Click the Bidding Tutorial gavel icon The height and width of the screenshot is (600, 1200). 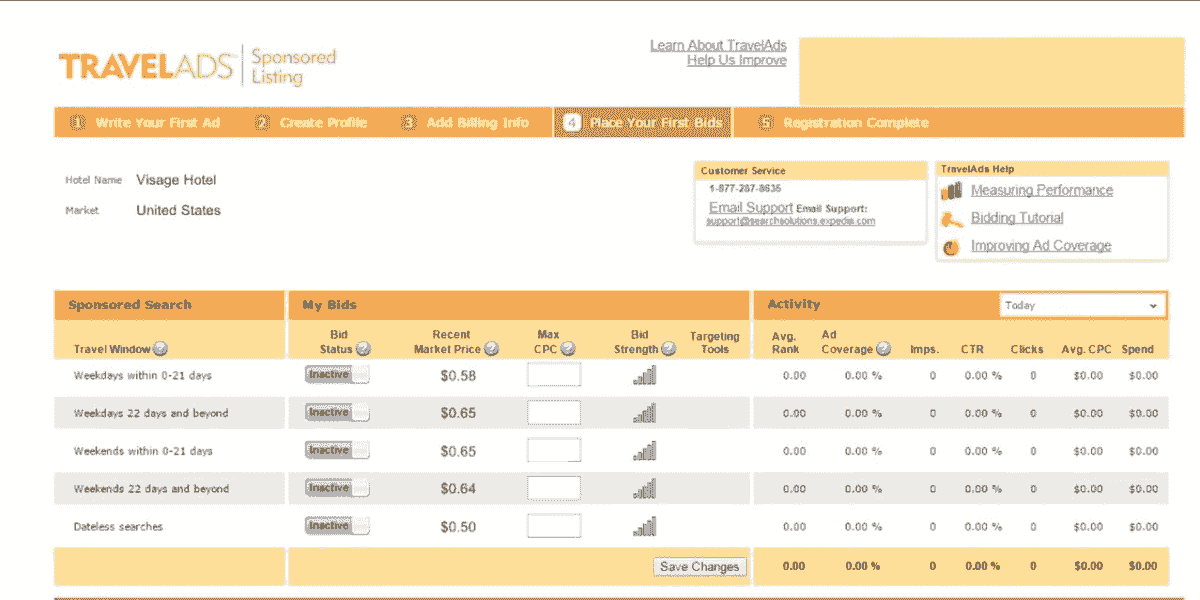[x=952, y=218]
